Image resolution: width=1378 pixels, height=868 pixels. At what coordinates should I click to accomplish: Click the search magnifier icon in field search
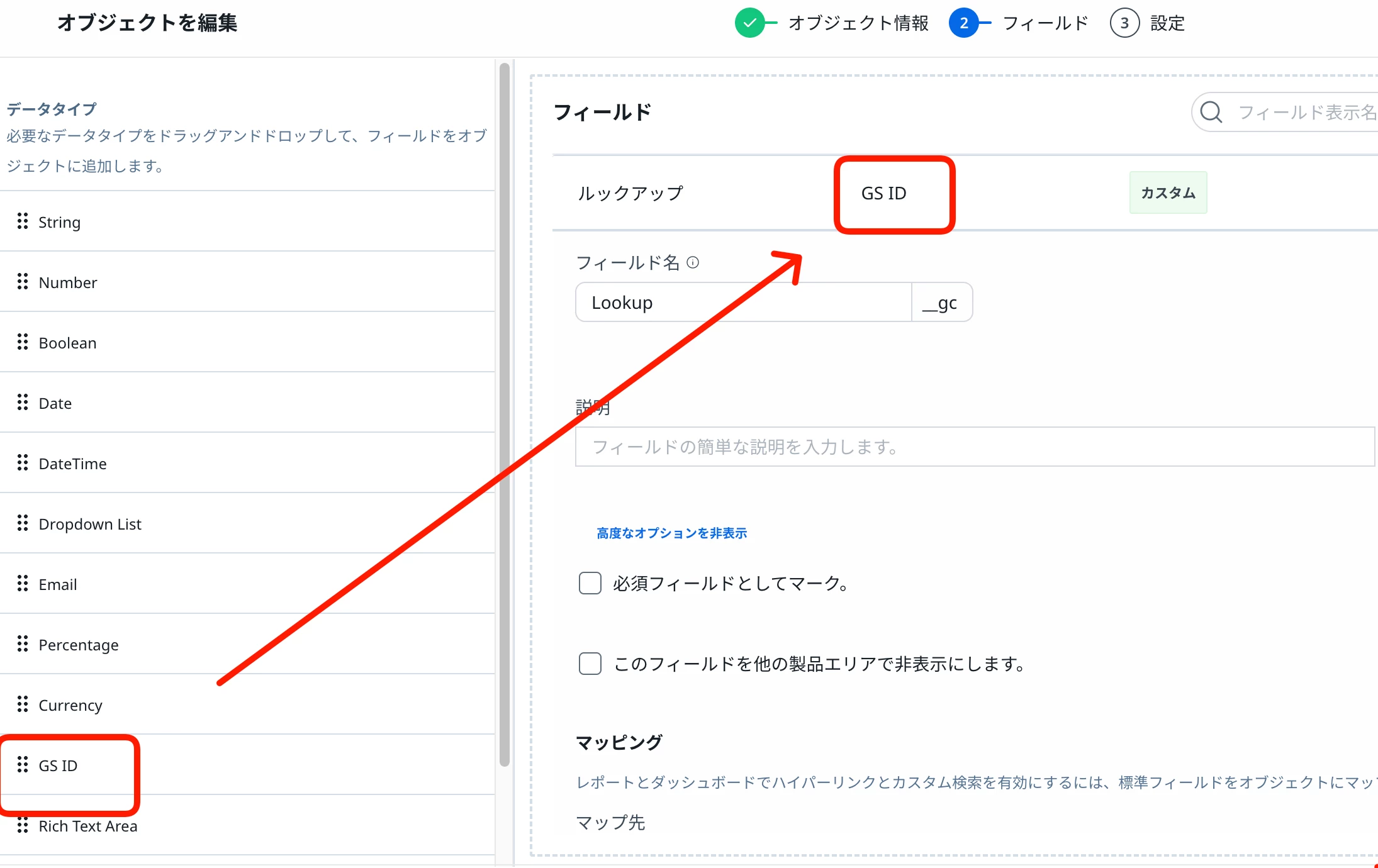1211,113
